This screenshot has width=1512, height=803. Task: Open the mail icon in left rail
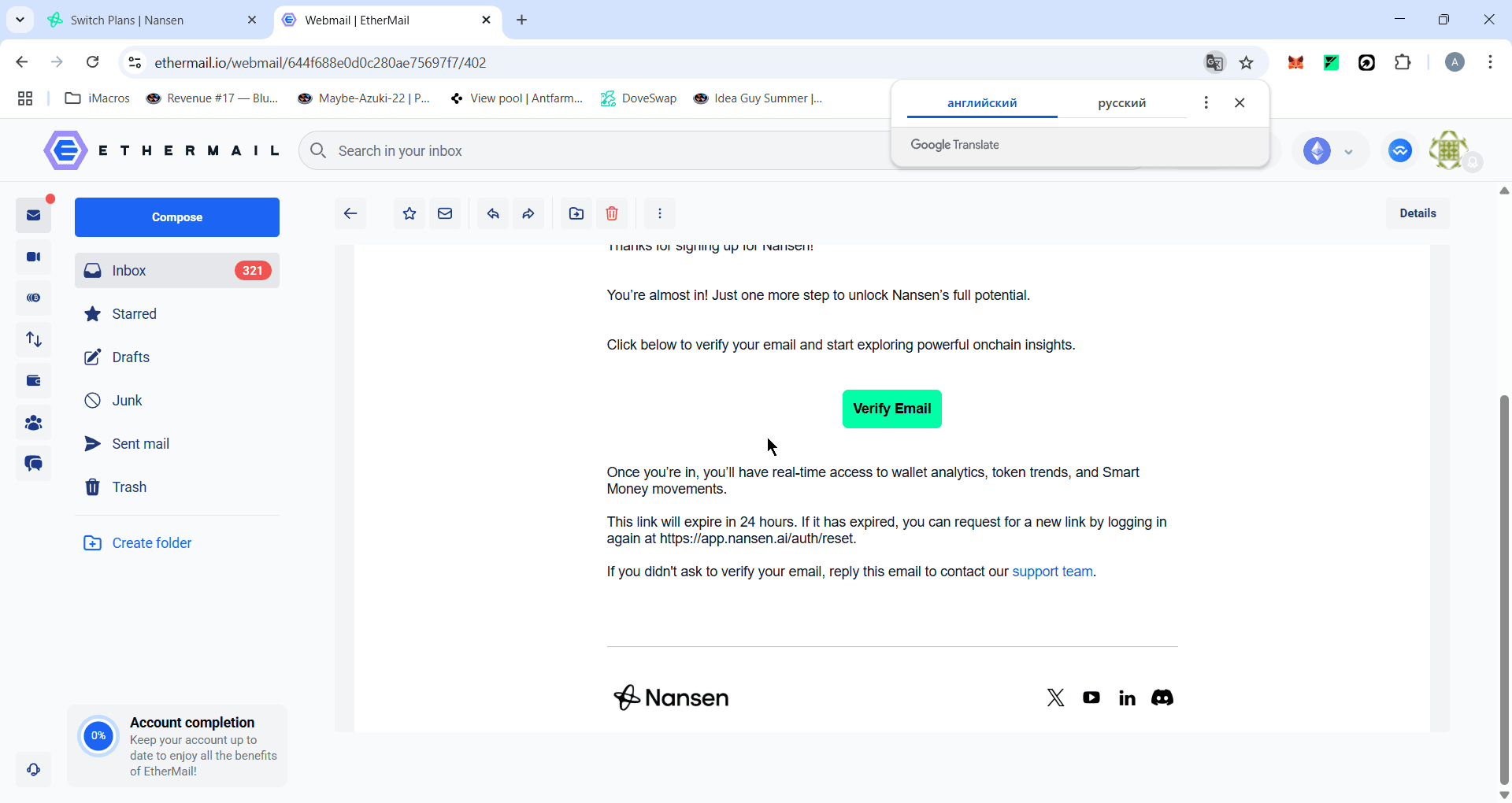click(33, 215)
